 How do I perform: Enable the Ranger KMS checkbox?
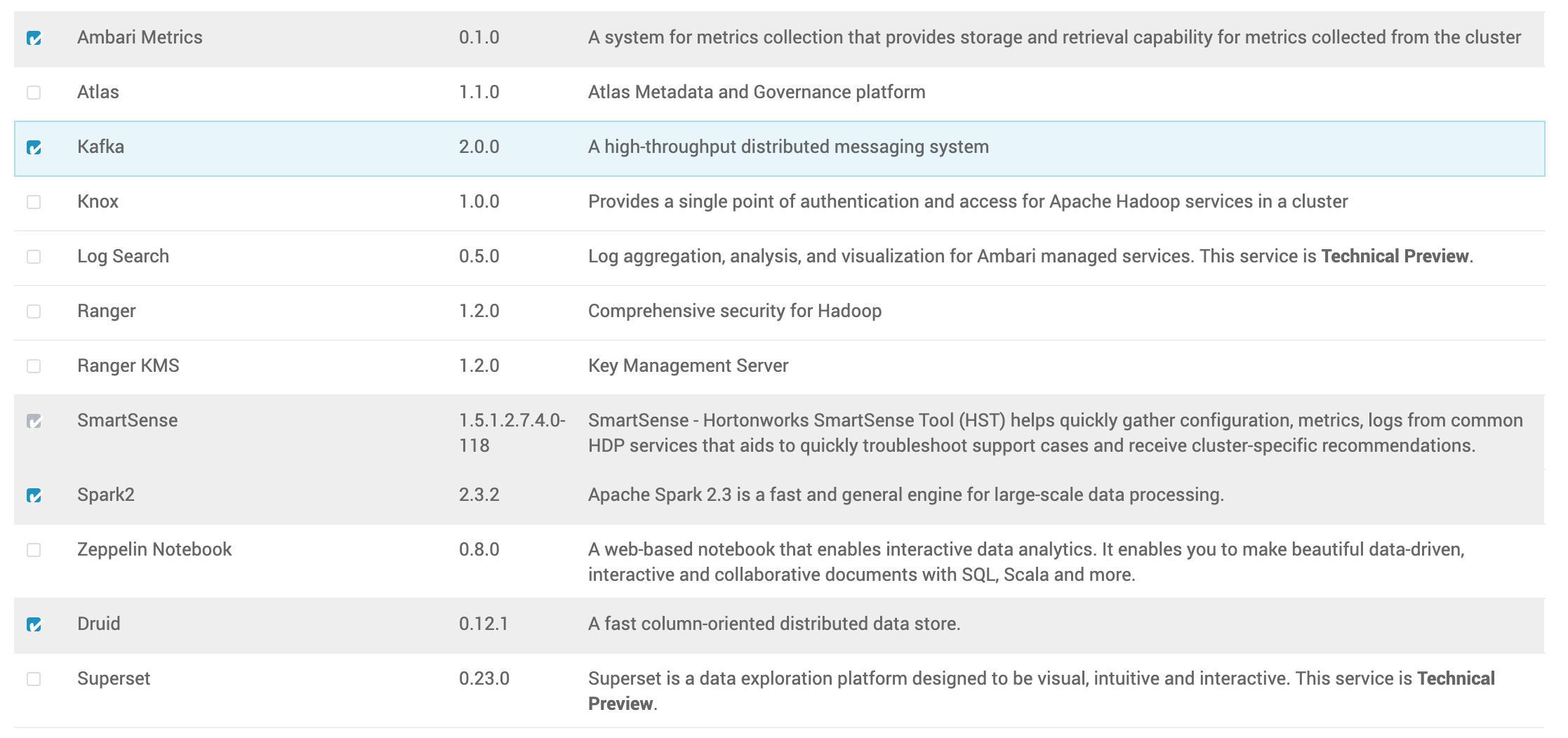click(34, 366)
